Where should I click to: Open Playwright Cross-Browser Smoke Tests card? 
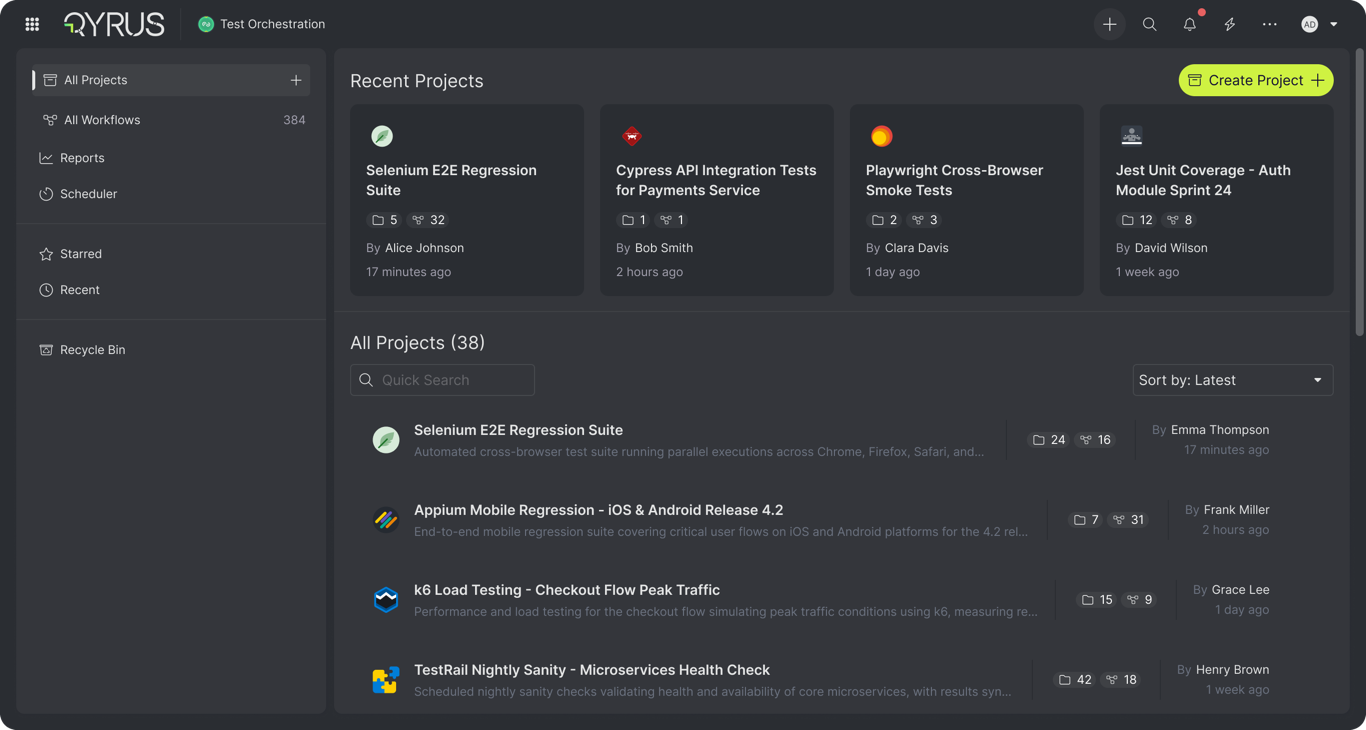(x=967, y=200)
